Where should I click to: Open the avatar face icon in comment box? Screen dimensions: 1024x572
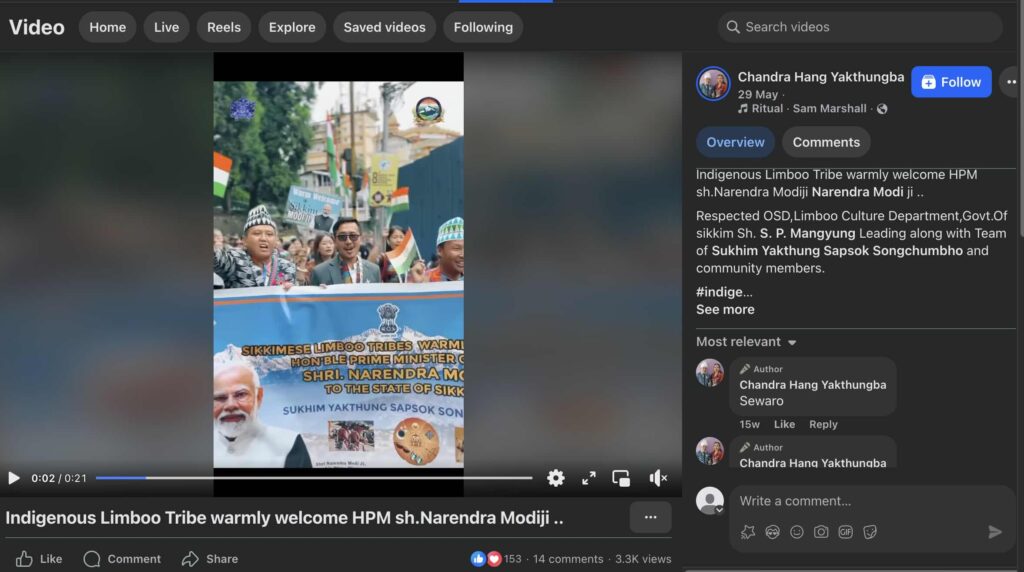[x=773, y=532]
